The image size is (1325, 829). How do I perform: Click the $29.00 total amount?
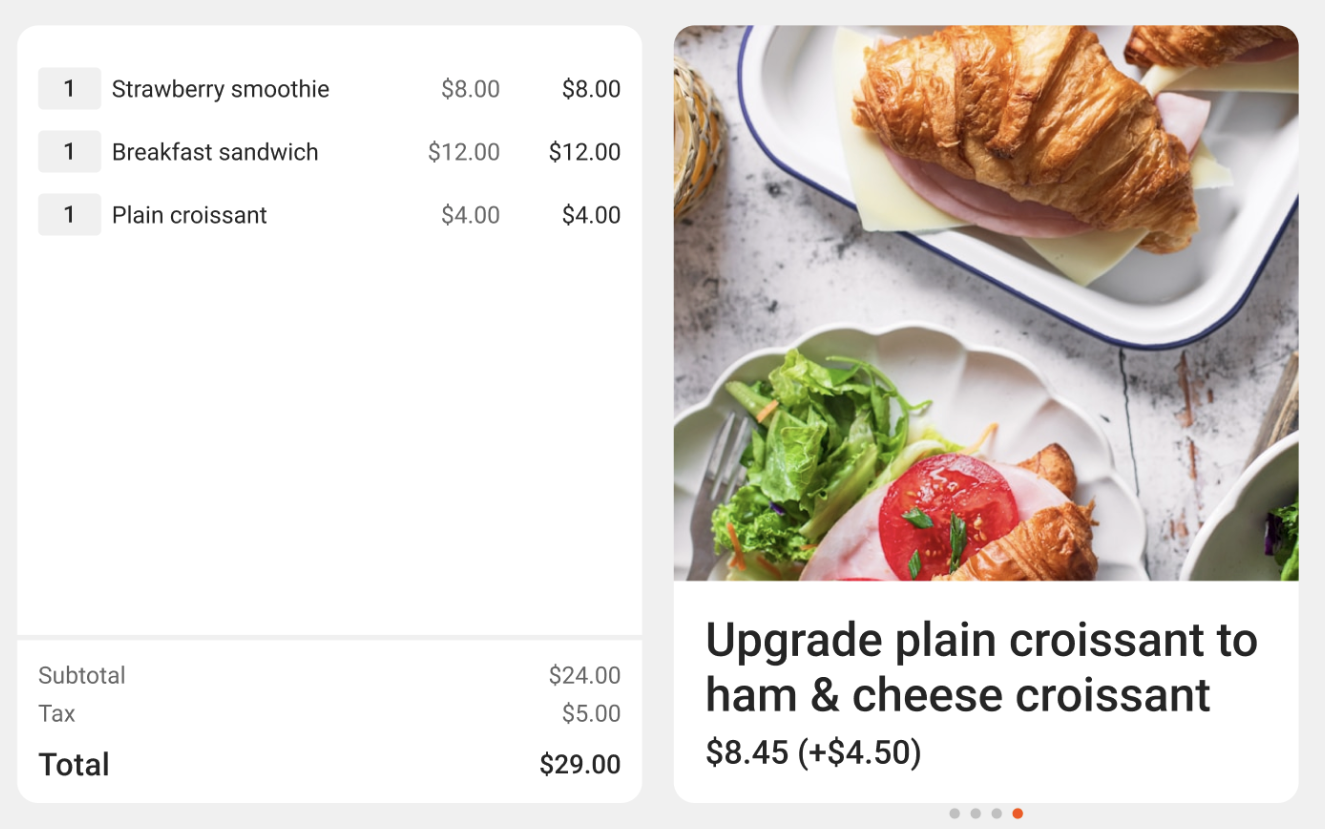pyautogui.click(x=580, y=765)
